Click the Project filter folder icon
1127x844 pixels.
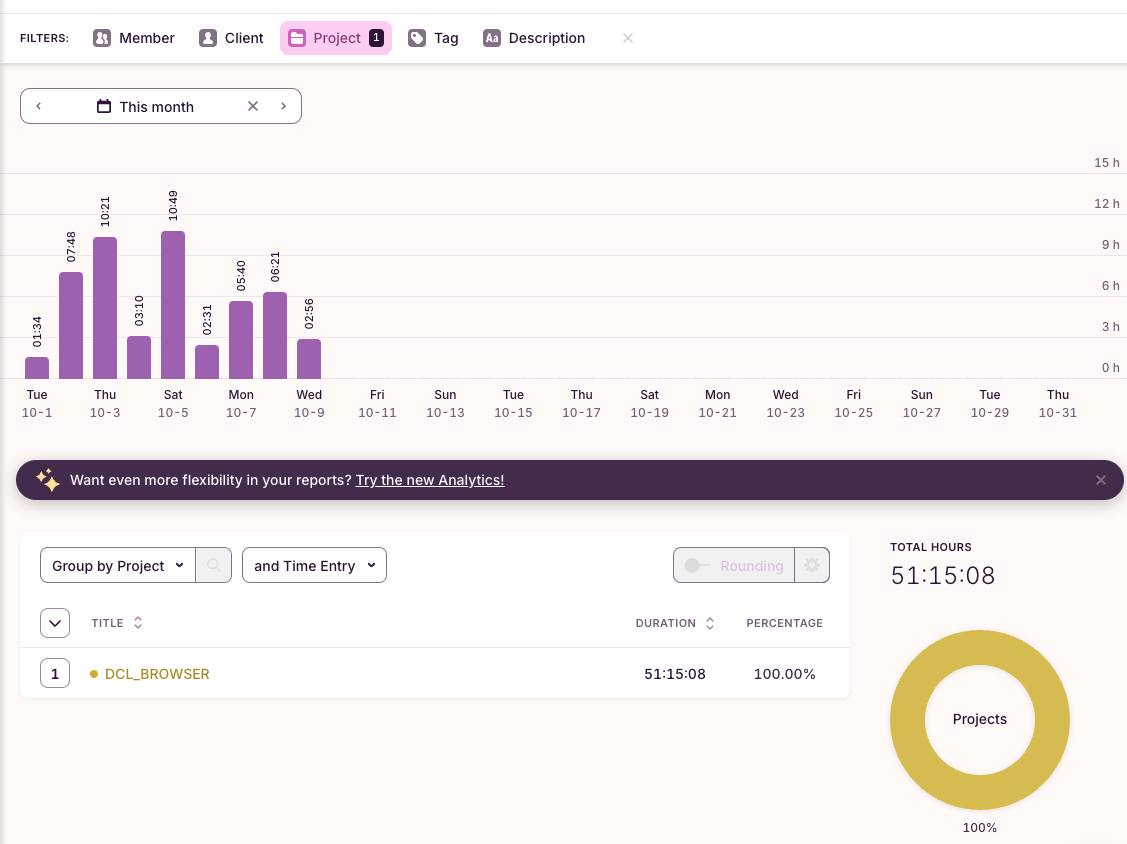(297, 38)
